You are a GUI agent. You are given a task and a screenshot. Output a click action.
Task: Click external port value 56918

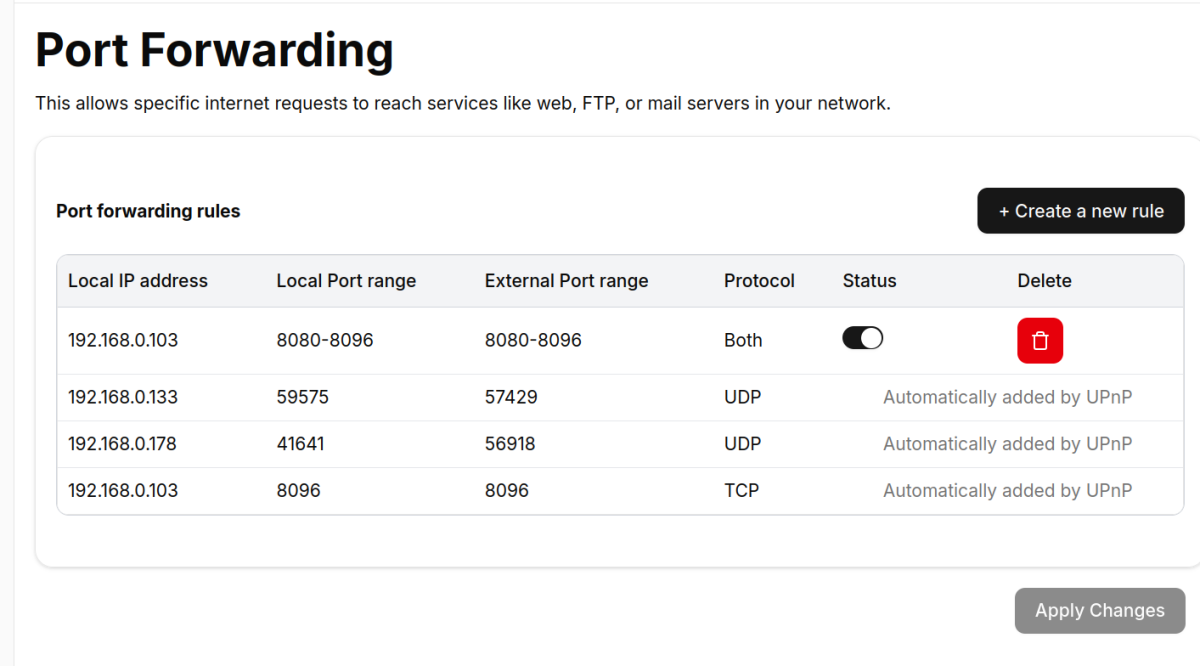coord(510,444)
